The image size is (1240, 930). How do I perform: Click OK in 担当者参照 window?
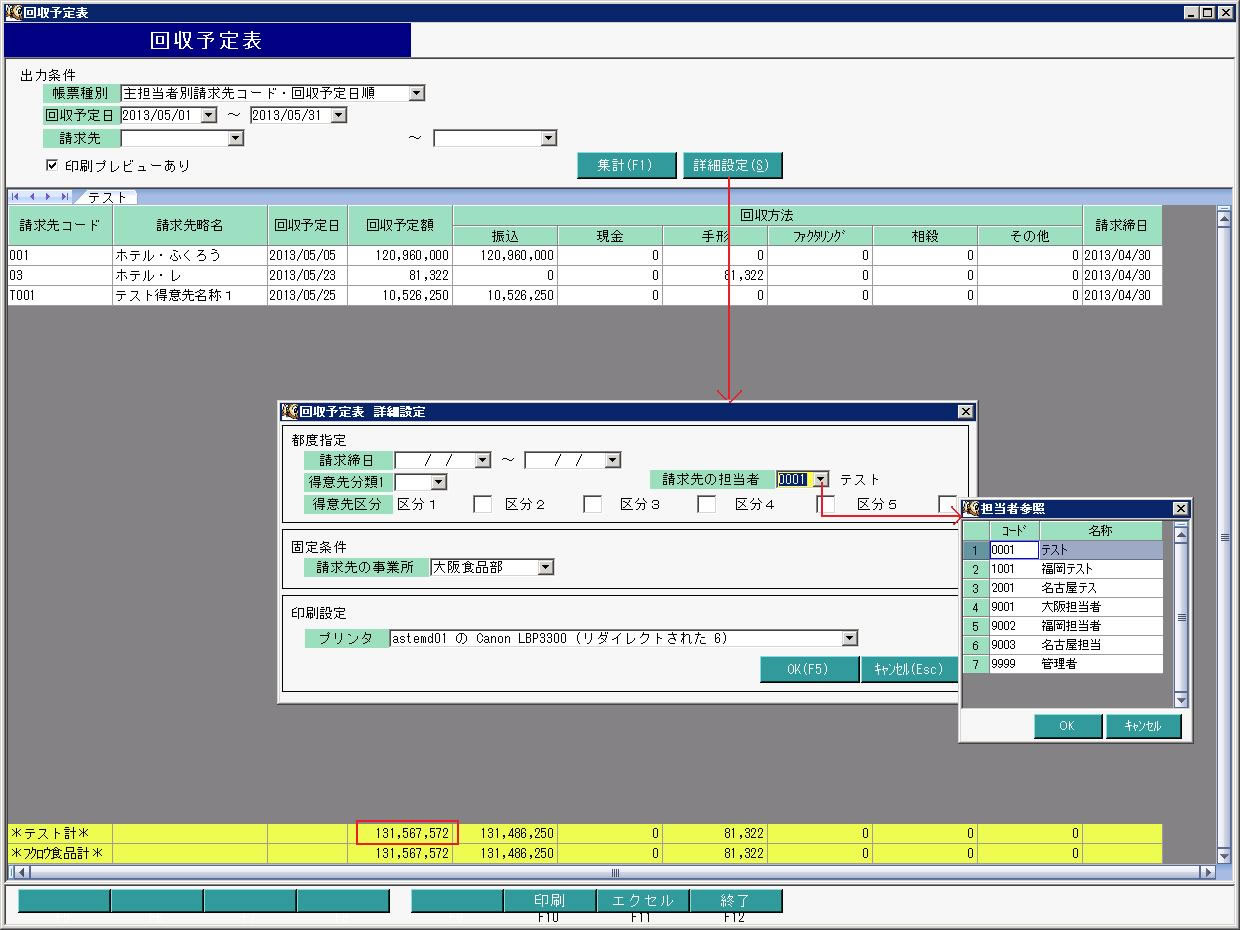coord(1068,726)
